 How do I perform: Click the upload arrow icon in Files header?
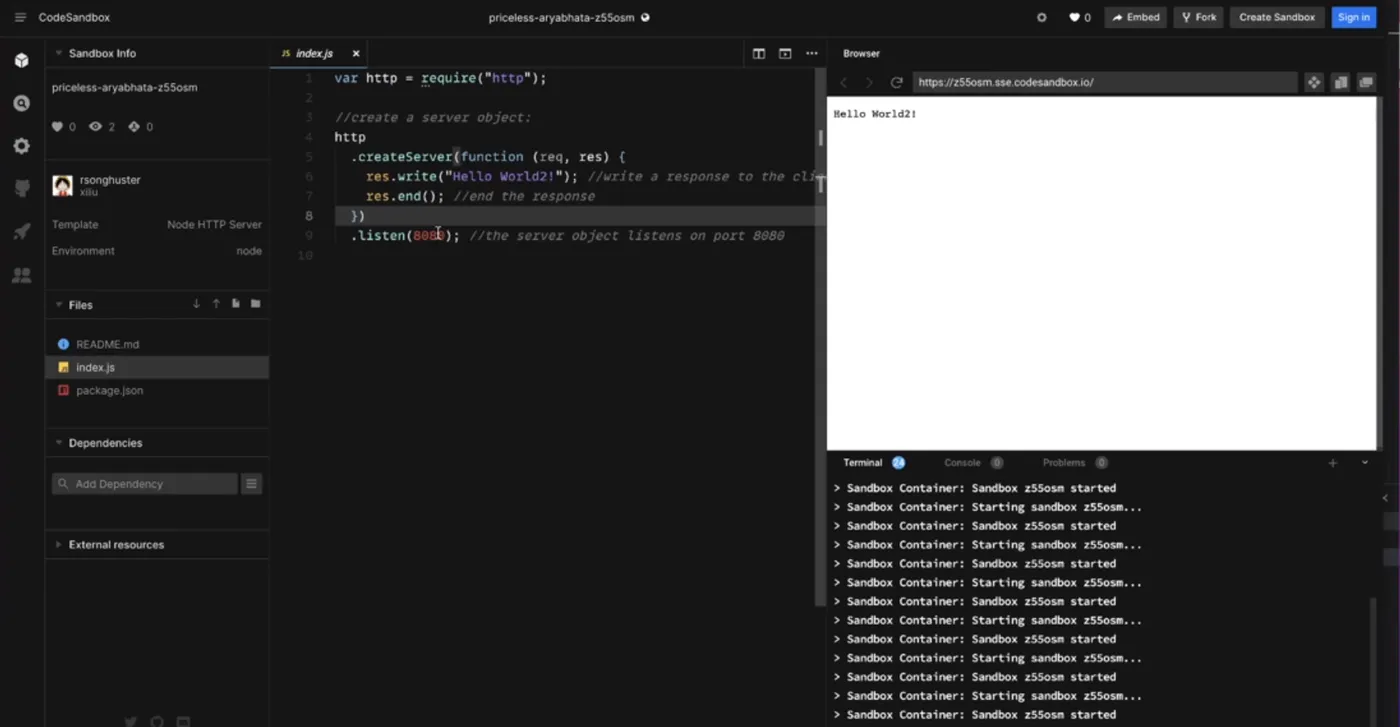(216, 304)
